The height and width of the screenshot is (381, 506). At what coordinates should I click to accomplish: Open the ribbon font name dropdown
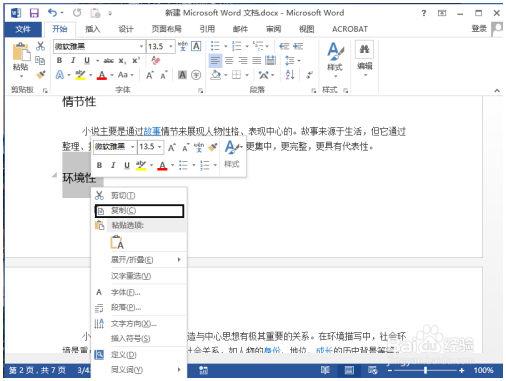141,46
